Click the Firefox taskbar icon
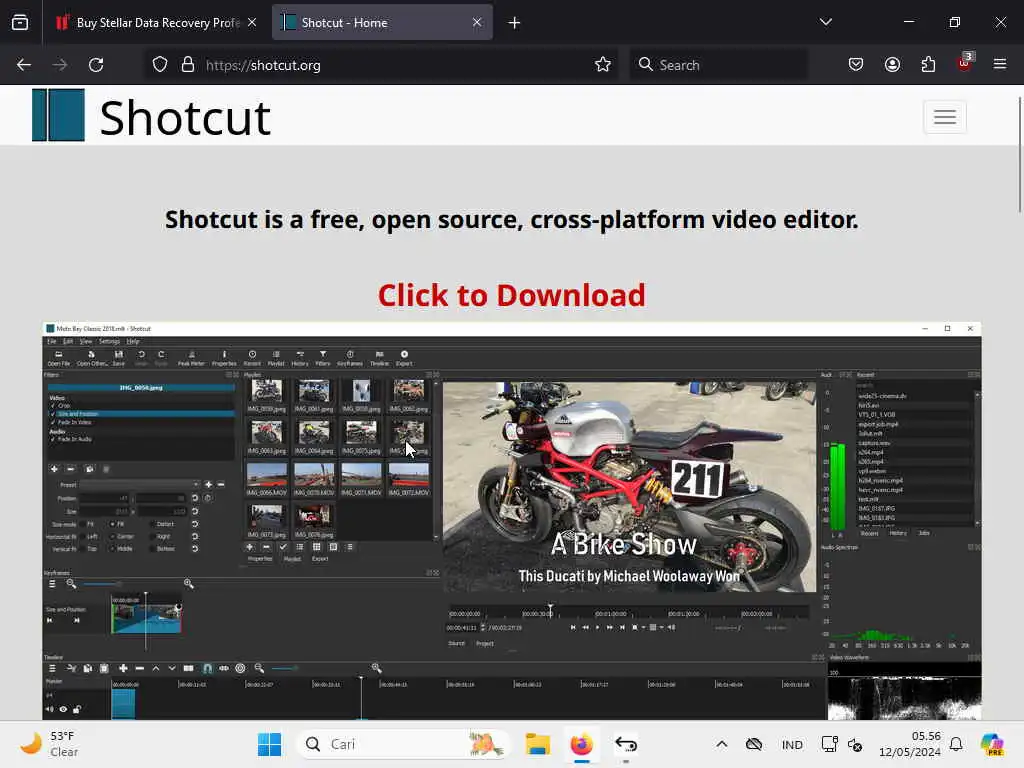 pos(581,744)
